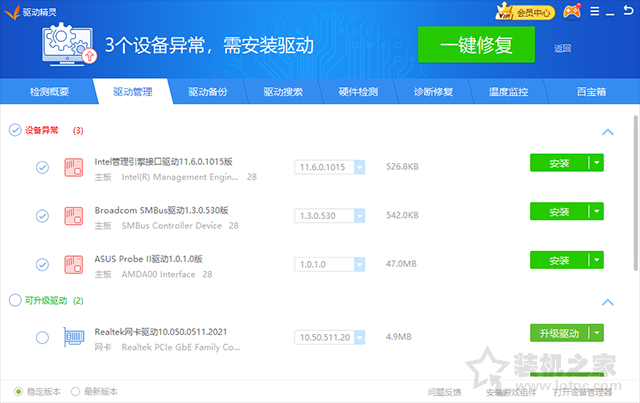Check the 可升级驱动 group checkbox

pyautogui.click(x=15, y=300)
